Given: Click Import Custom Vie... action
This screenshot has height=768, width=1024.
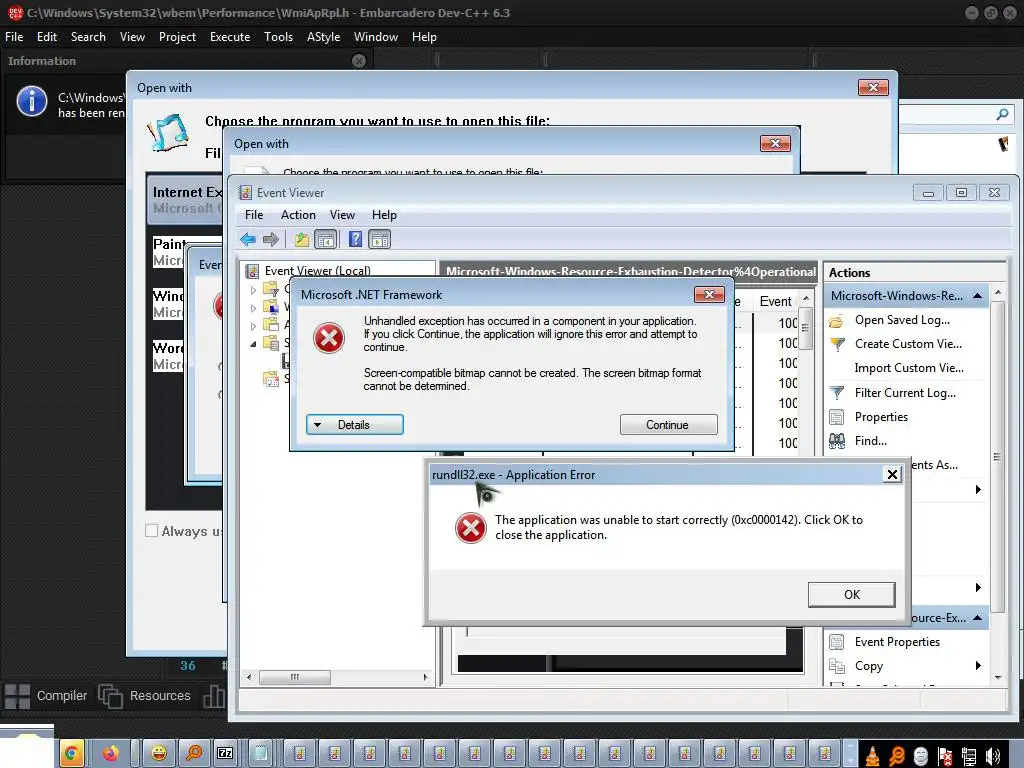Looking at the screenshot, I should click(x=909, y=368).
